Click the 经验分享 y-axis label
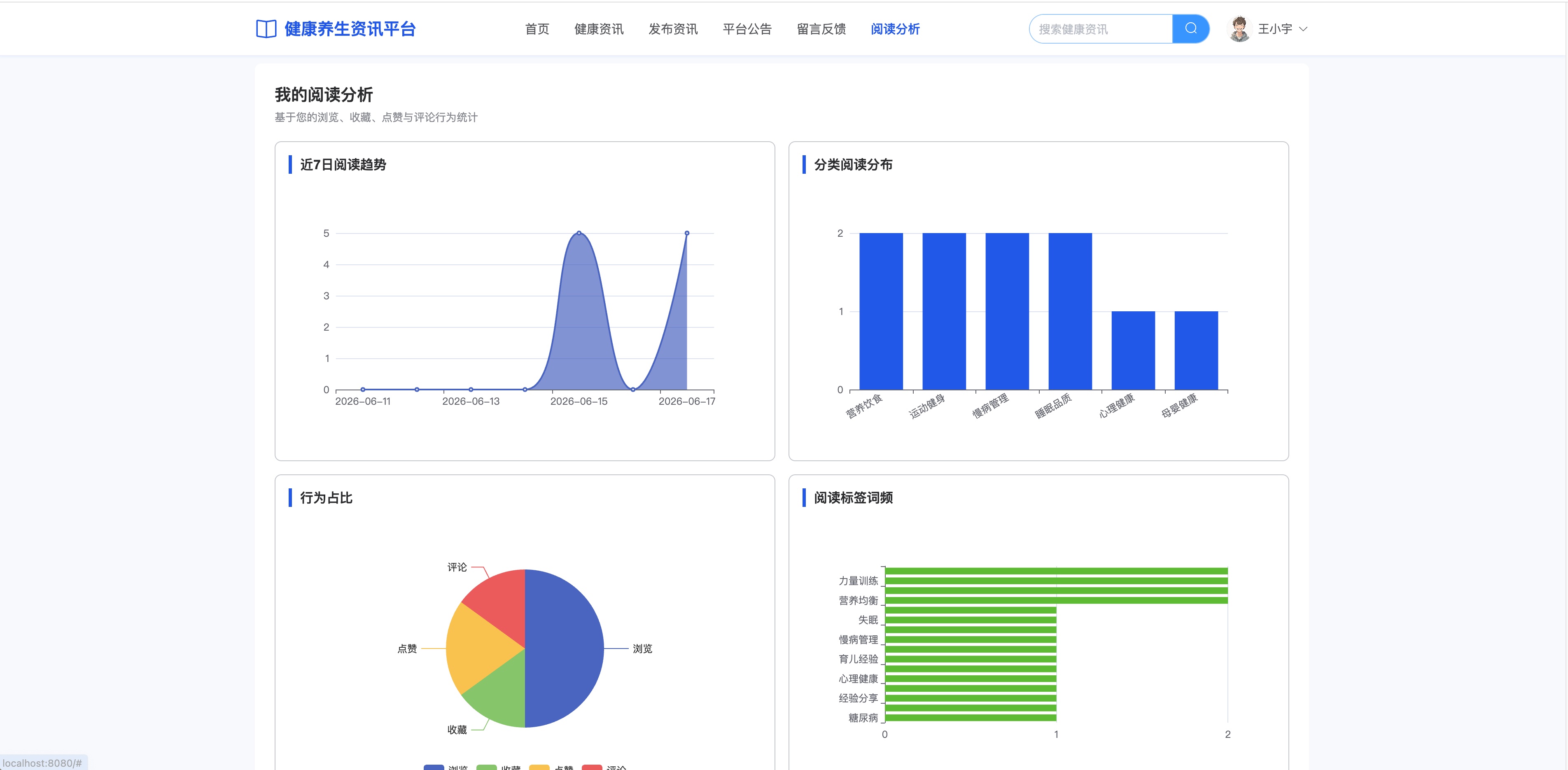 [x=858, y=698]
